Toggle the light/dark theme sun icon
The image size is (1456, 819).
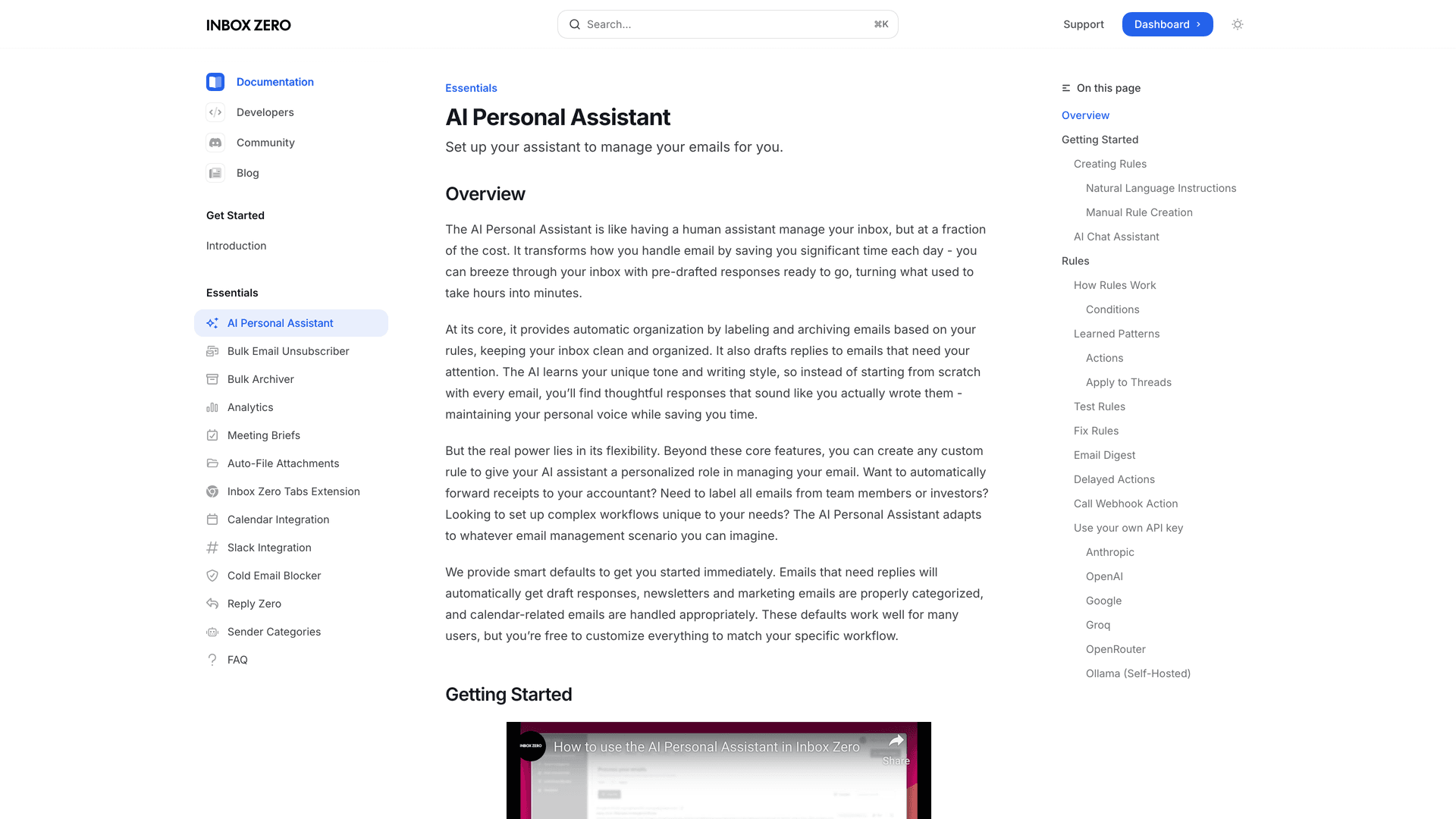click(x=1237, y=24)
